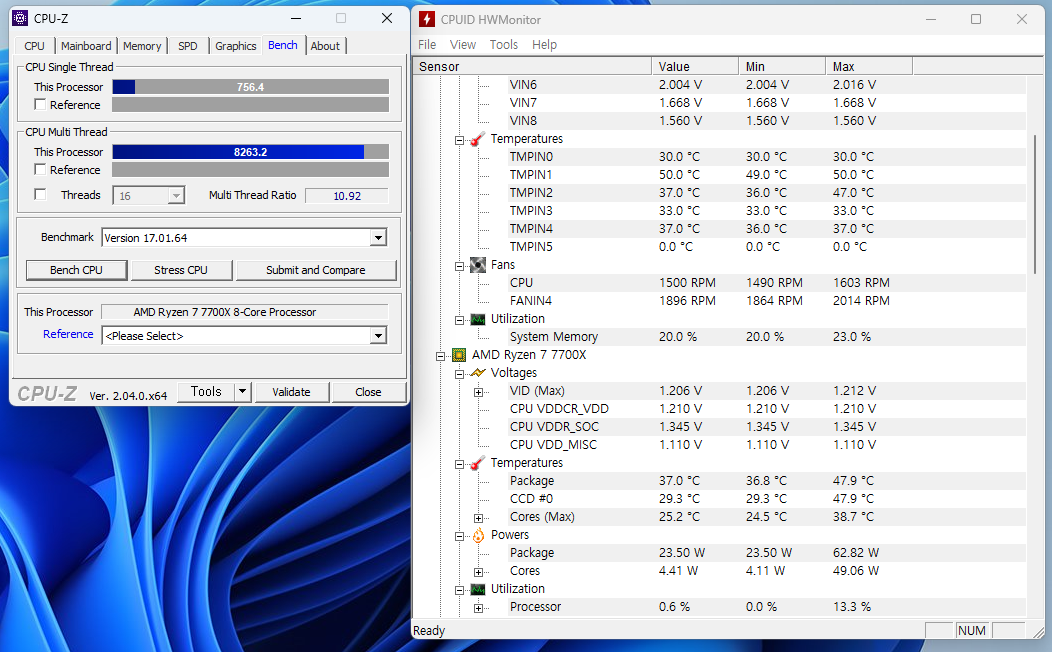
Task: Open the Help menu in HWMonitor
Action: click(544, 44)
